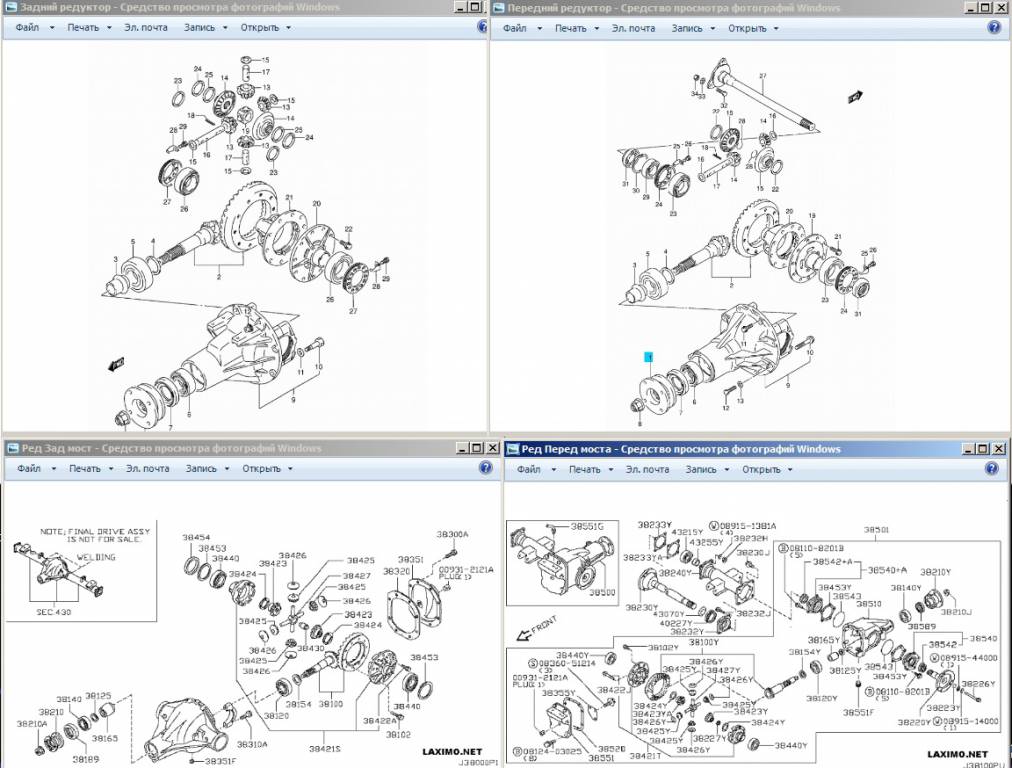Image resolution: width=1012 pixels, height=768 pixels.
Task: Click the blue highlighted part label in Передний редуктор
Action: [648, 356]
